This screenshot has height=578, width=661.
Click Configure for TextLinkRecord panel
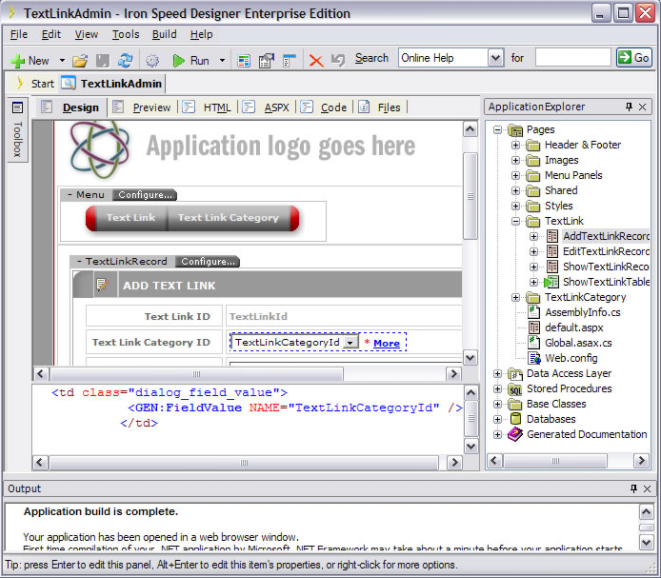[207, 261]
